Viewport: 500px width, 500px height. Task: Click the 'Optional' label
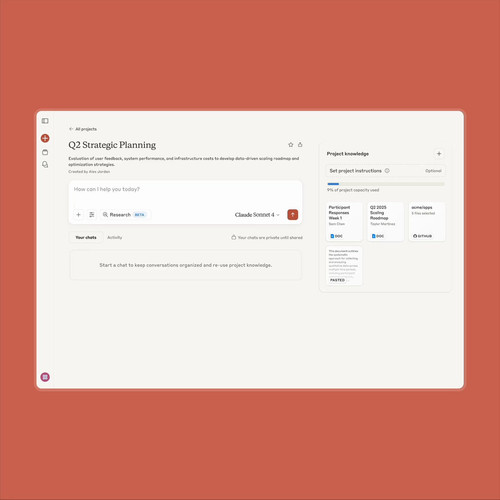(x=433, y=171)
